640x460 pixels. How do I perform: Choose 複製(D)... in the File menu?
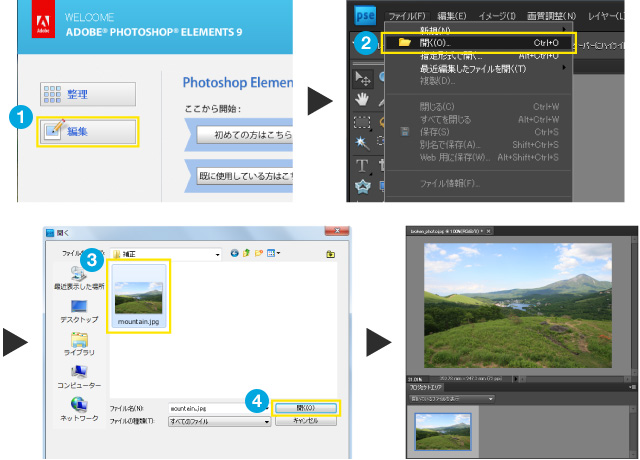[x=478, y=81]
